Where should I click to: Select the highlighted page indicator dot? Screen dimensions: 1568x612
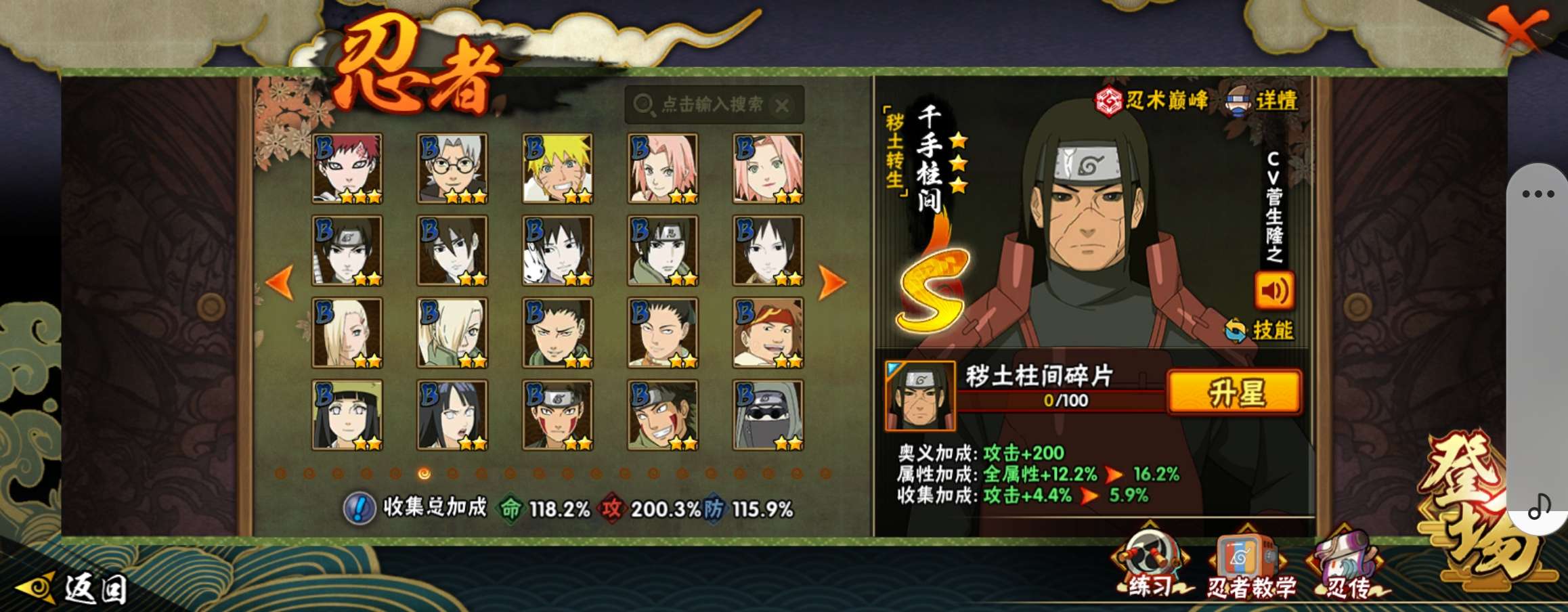424,474
